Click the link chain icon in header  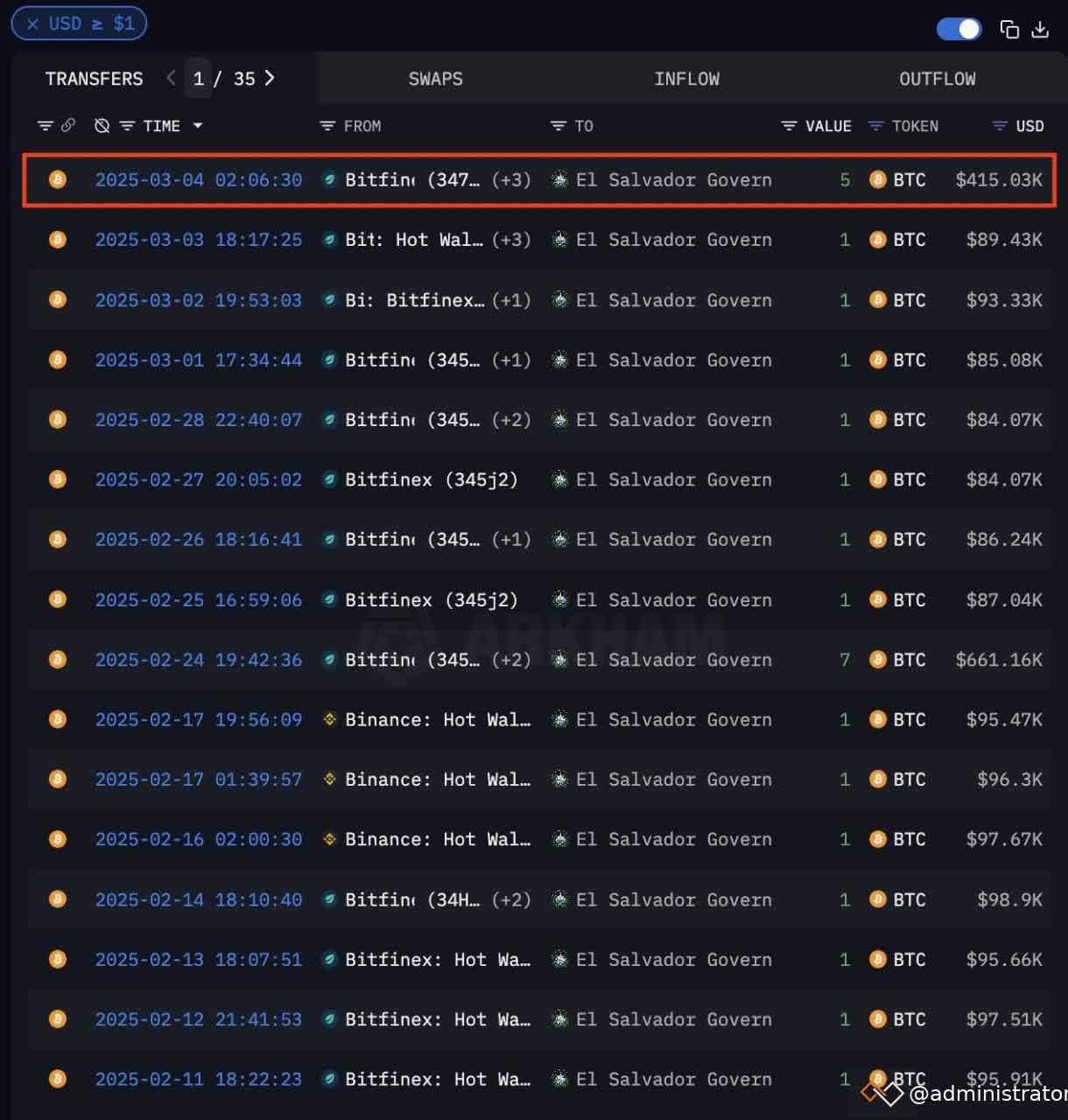click(67, 126)
